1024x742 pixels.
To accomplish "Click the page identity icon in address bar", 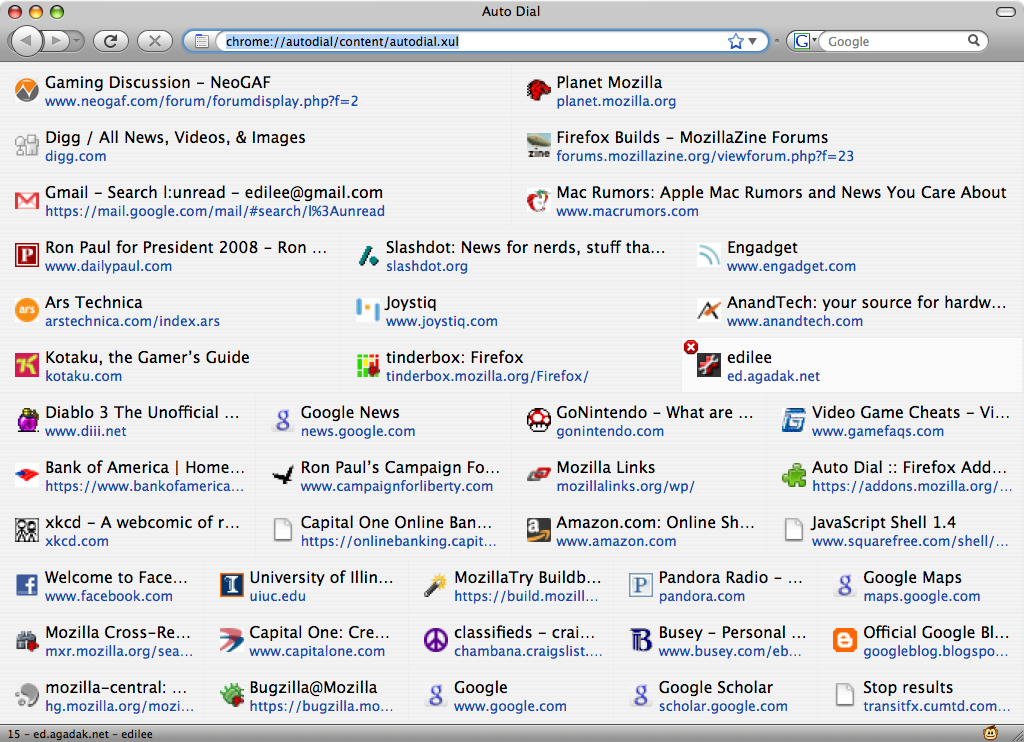I will click(202, 41).
